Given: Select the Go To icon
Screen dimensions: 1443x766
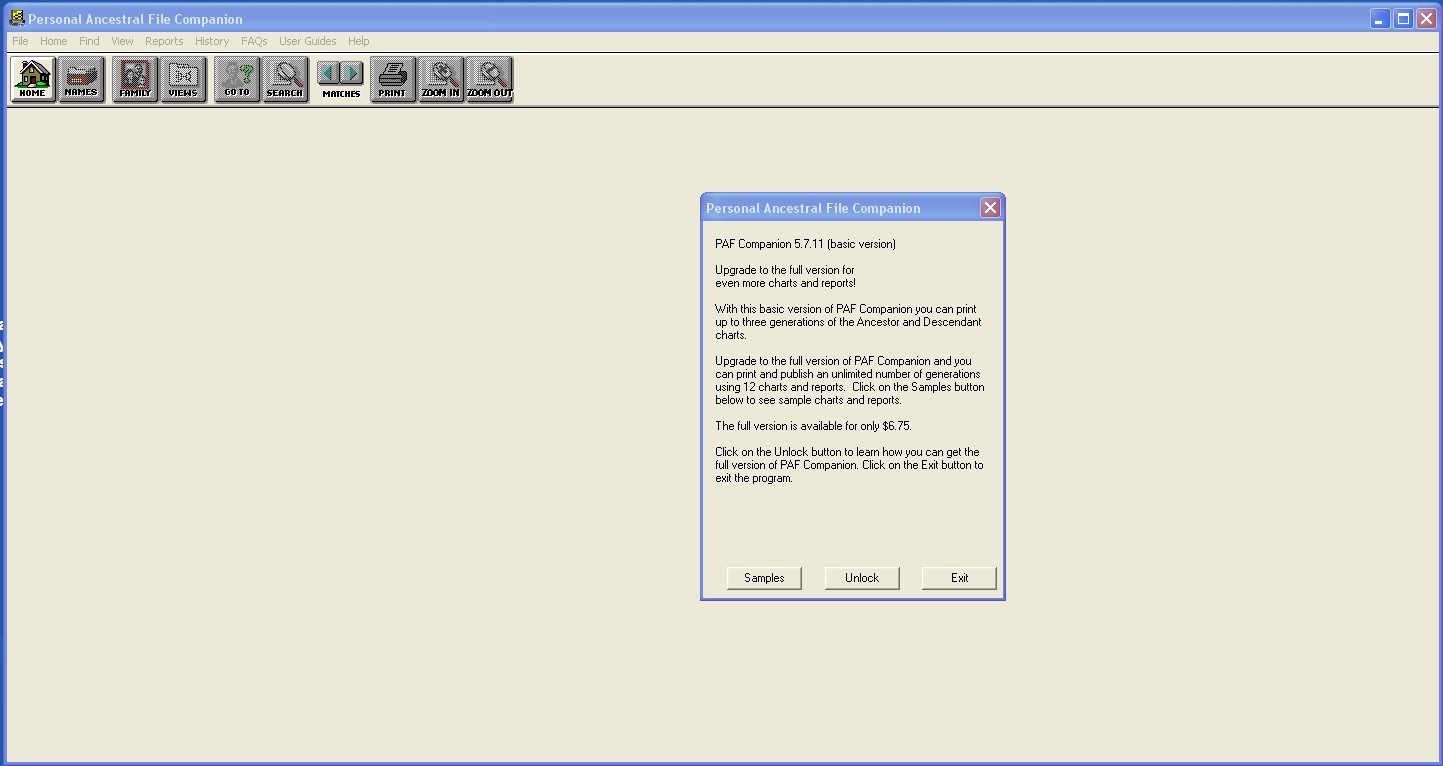Looking at the screenshot, I should point(236,80).
